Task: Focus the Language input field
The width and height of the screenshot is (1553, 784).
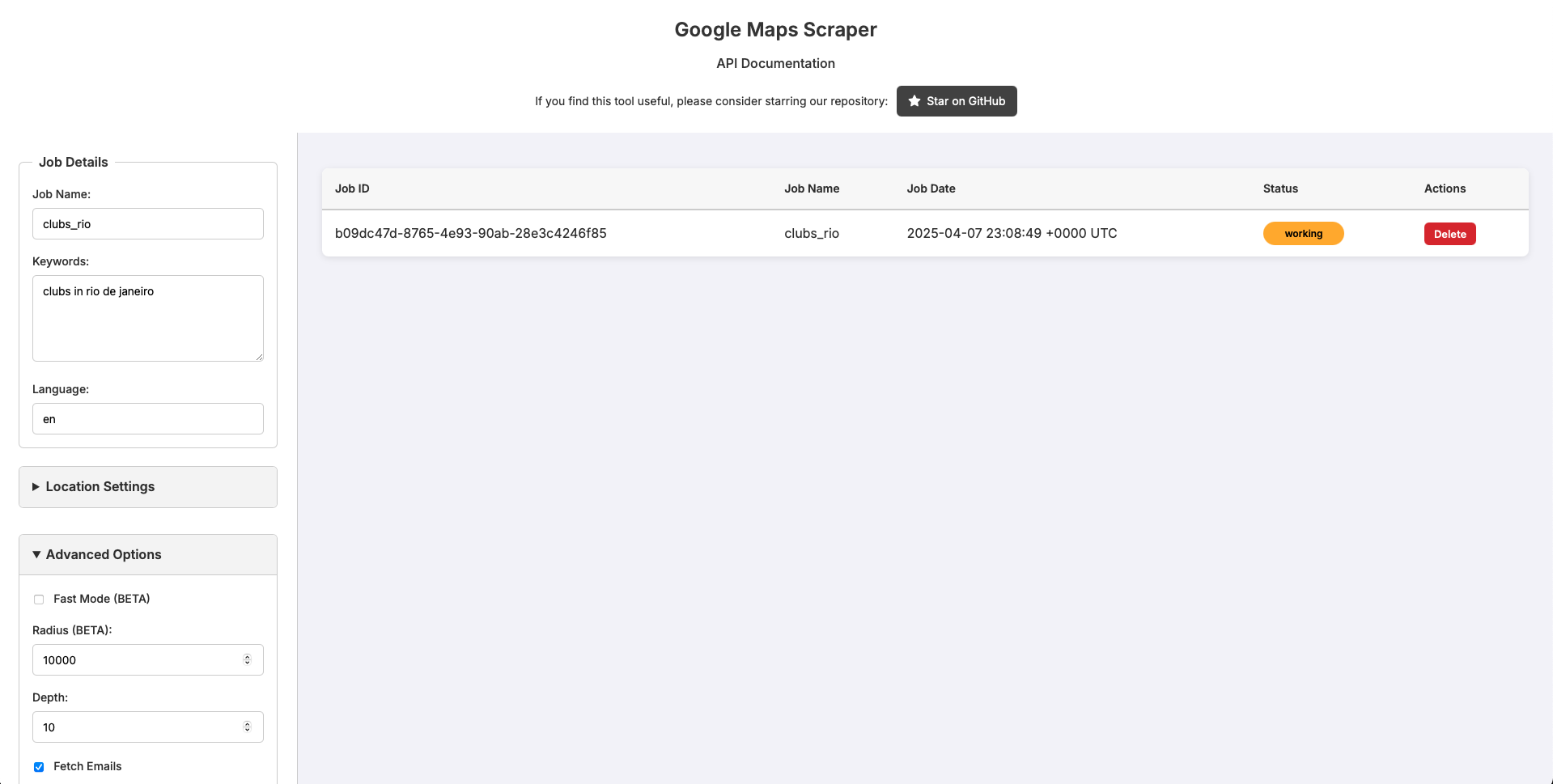Action: (148, 419)
